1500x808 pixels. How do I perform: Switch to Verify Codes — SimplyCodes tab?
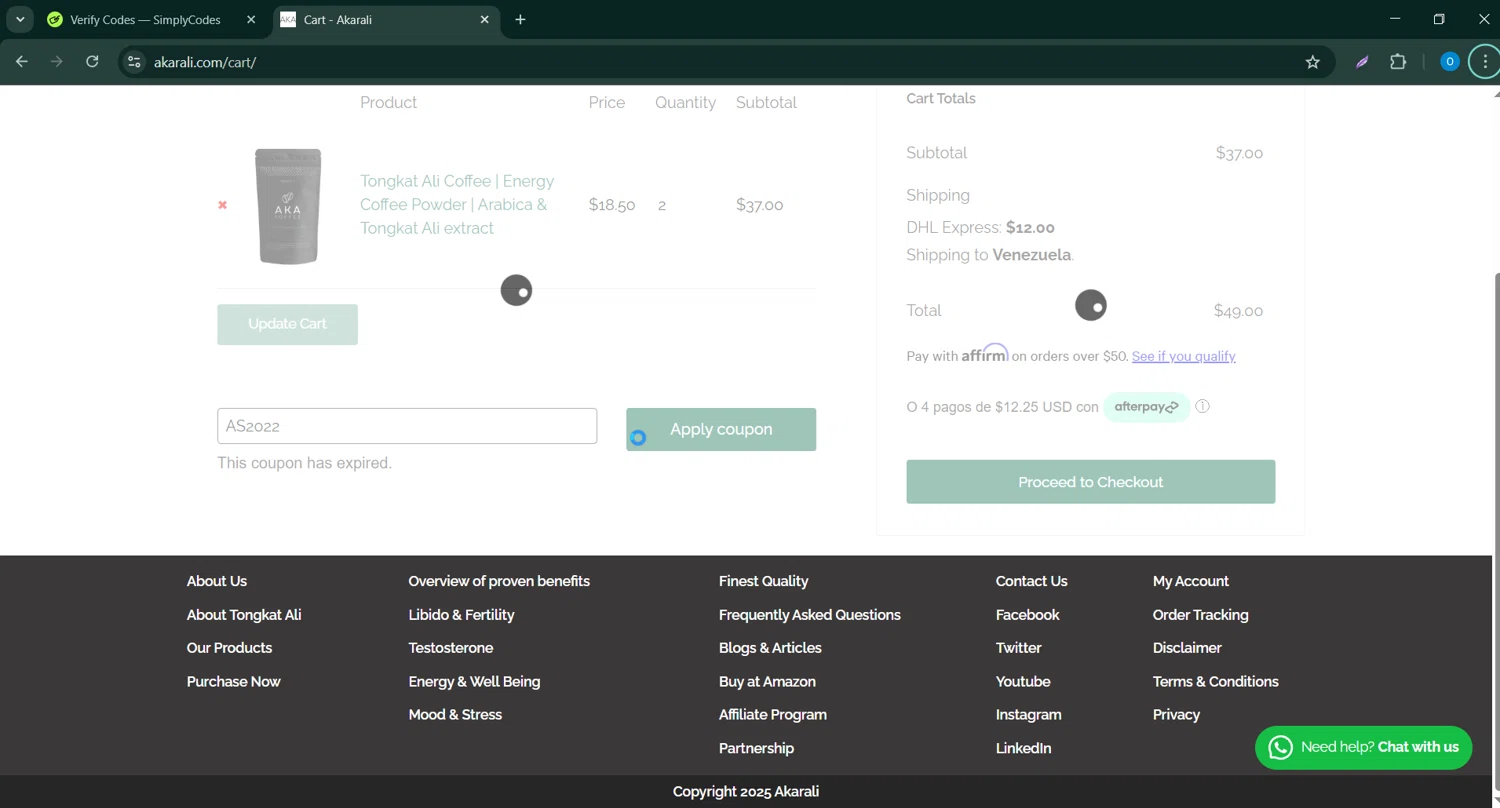tap(146, 20)
